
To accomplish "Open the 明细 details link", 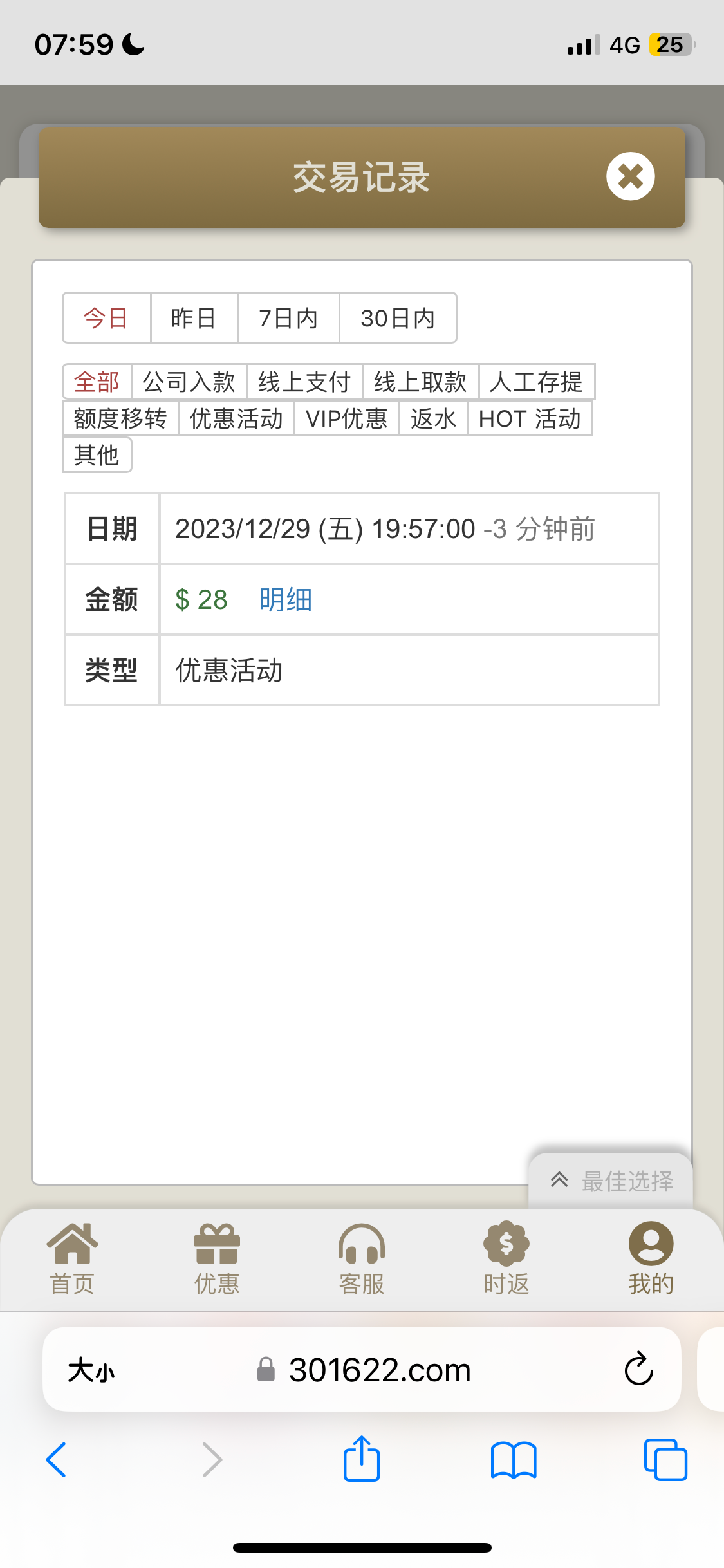I will tap(286, 599).
